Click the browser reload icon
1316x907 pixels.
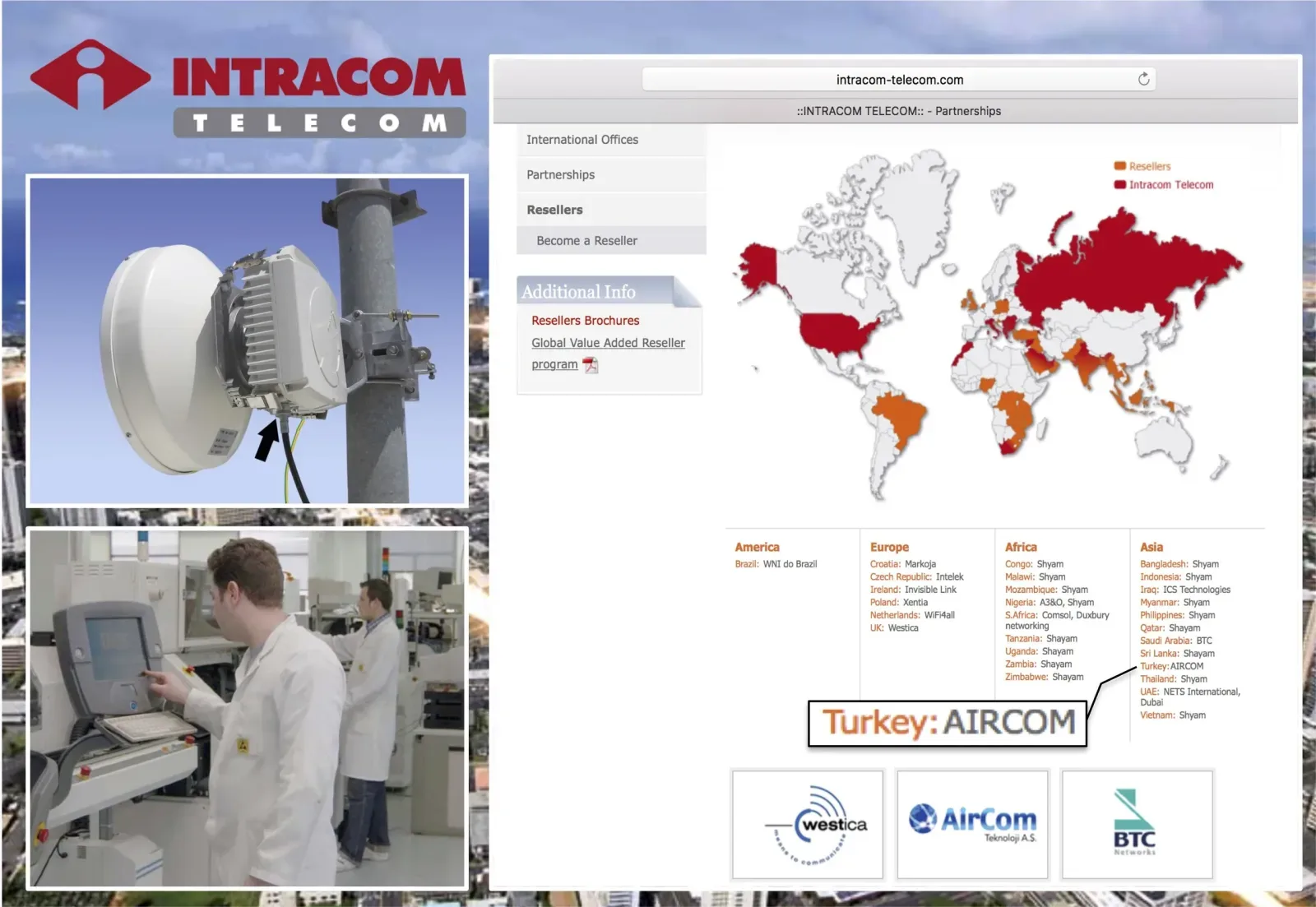[x=1143, y=79]
